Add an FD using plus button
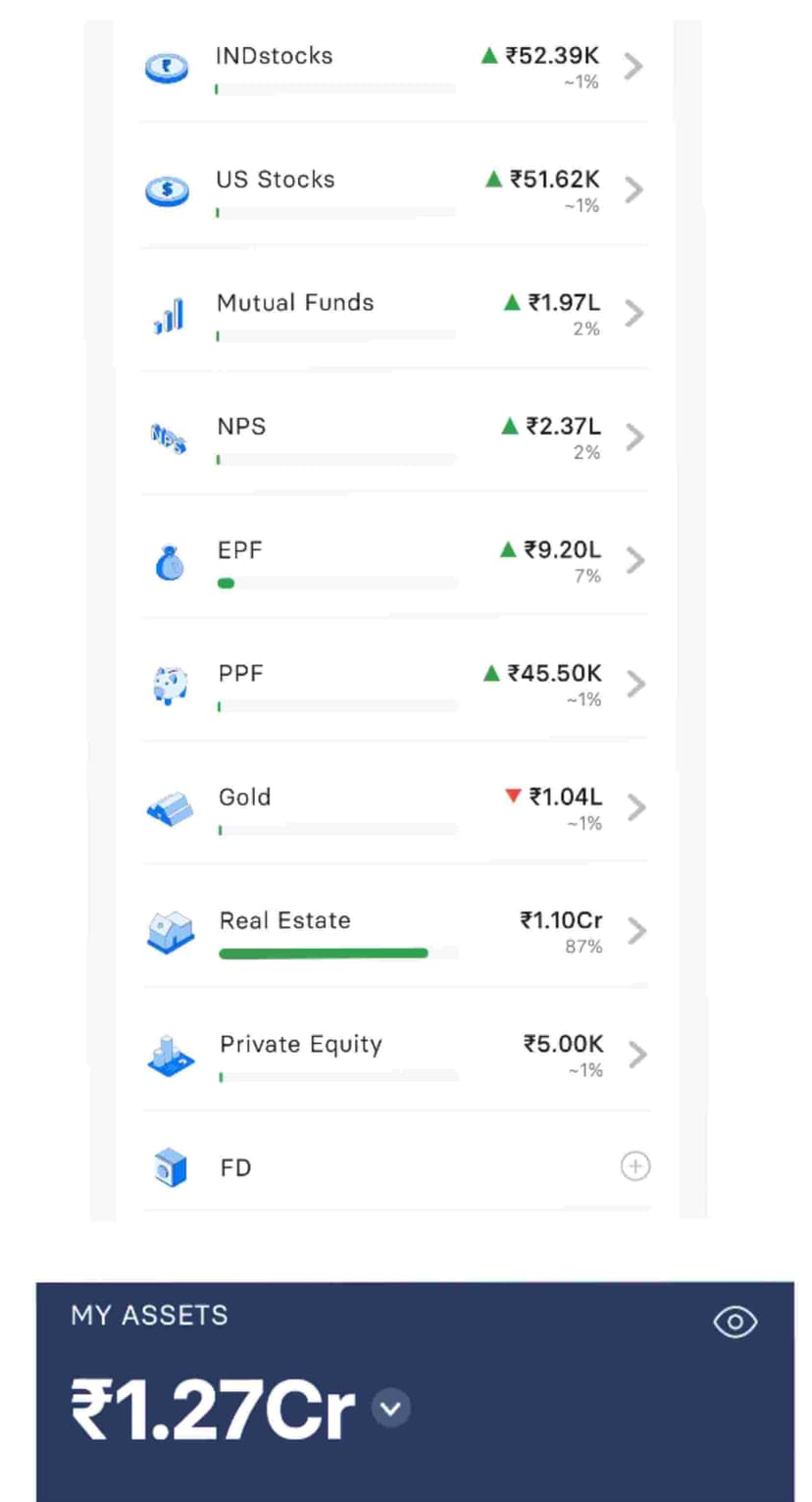This screenshot has width=812, height=1502. [635, 1166]
